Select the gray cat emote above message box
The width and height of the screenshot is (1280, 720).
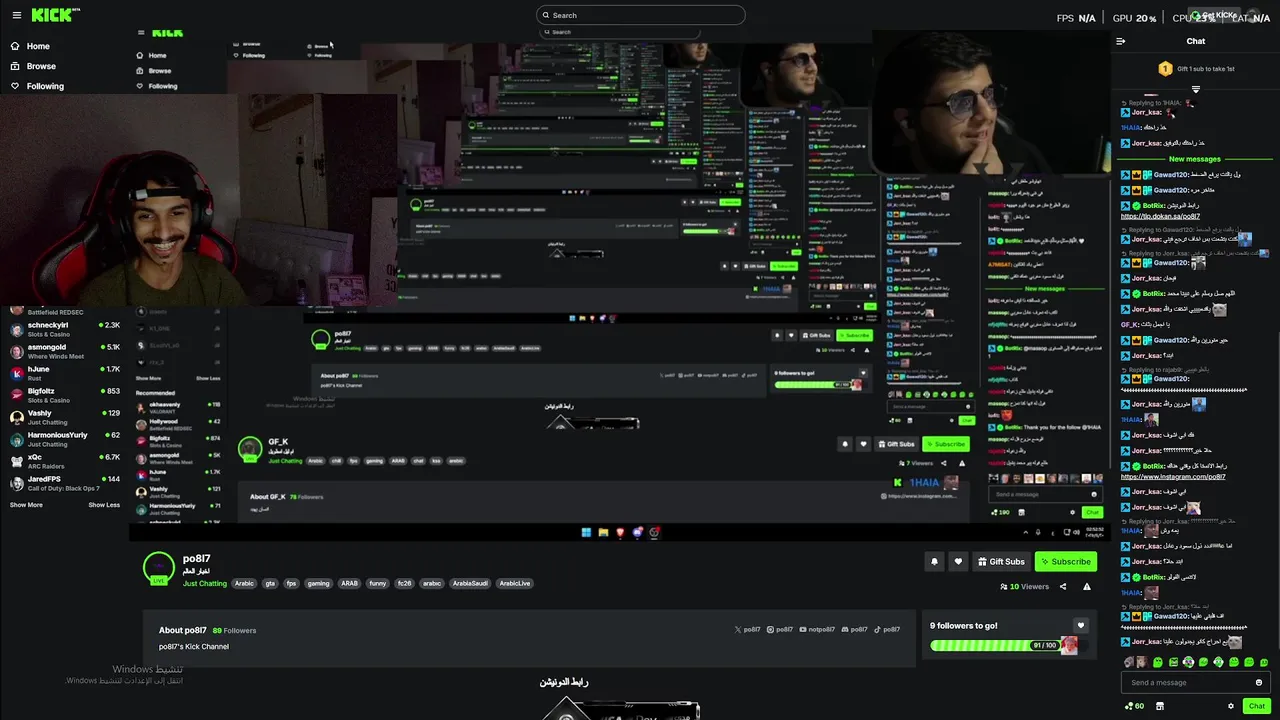[x=1129, y=662]
